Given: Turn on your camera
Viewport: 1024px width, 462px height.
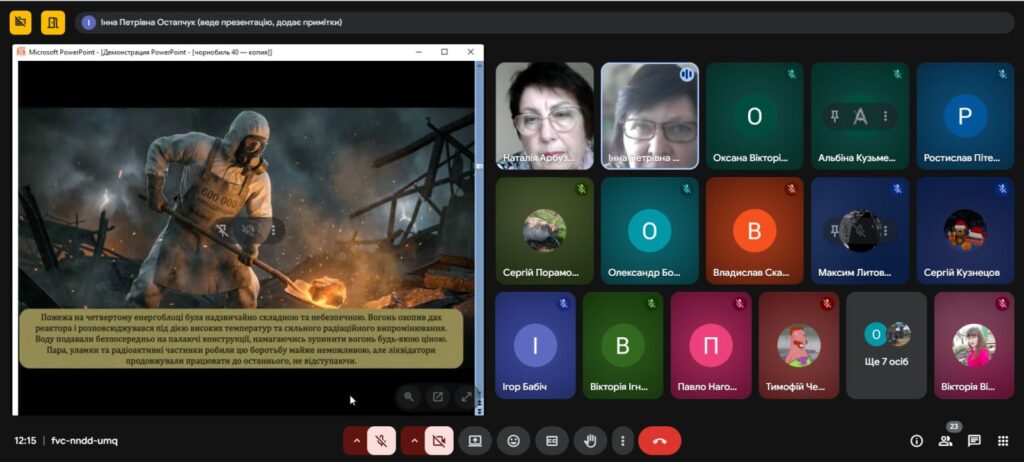Looking at the screenshot, I should click(x=438, y=440).
